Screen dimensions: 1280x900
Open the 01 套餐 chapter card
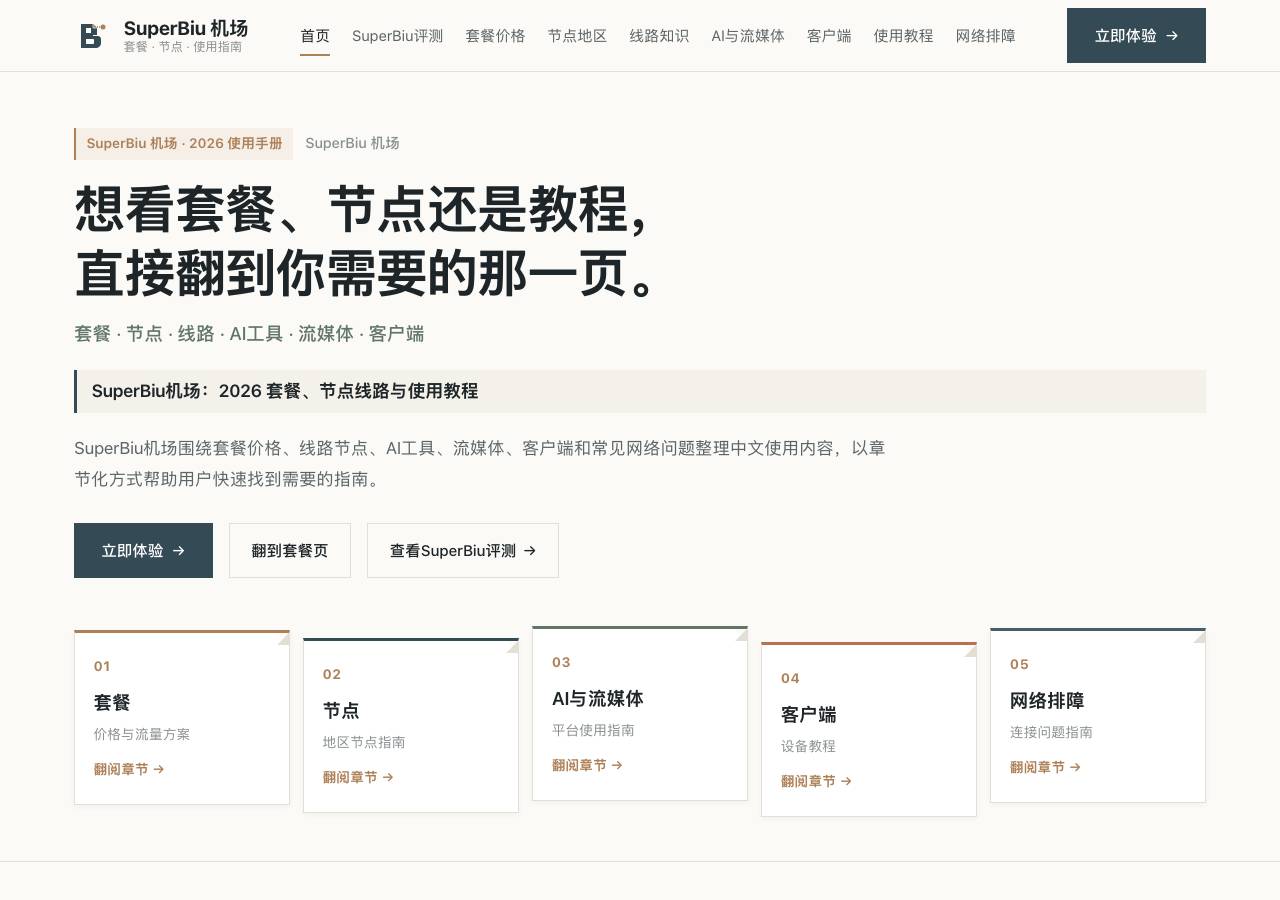pos(182,717)
